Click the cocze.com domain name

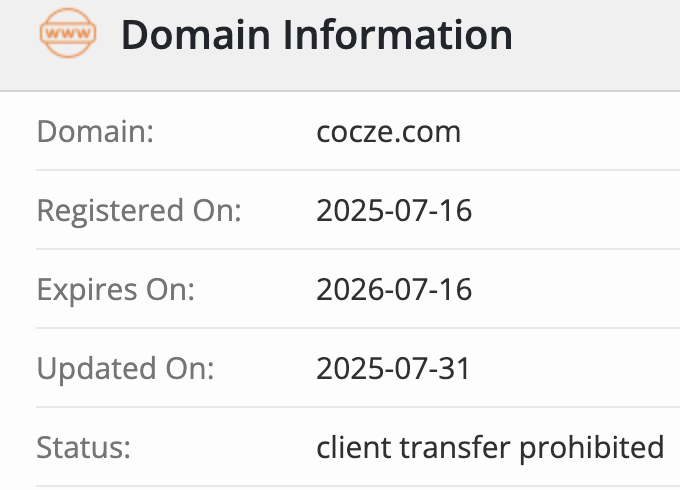(x=388, y=132)
